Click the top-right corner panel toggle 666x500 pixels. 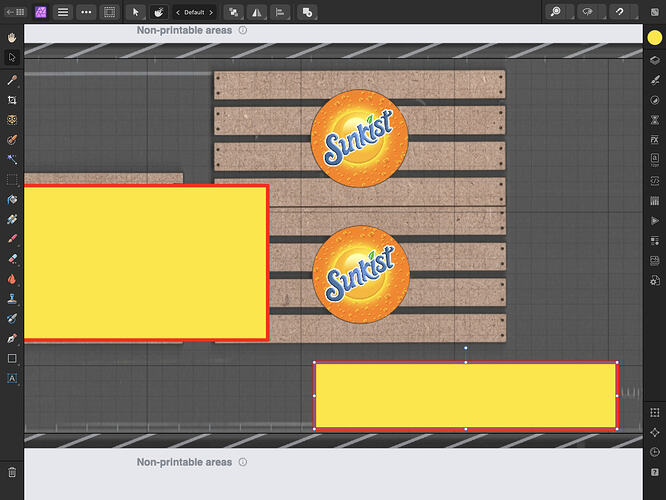[655, 12]
